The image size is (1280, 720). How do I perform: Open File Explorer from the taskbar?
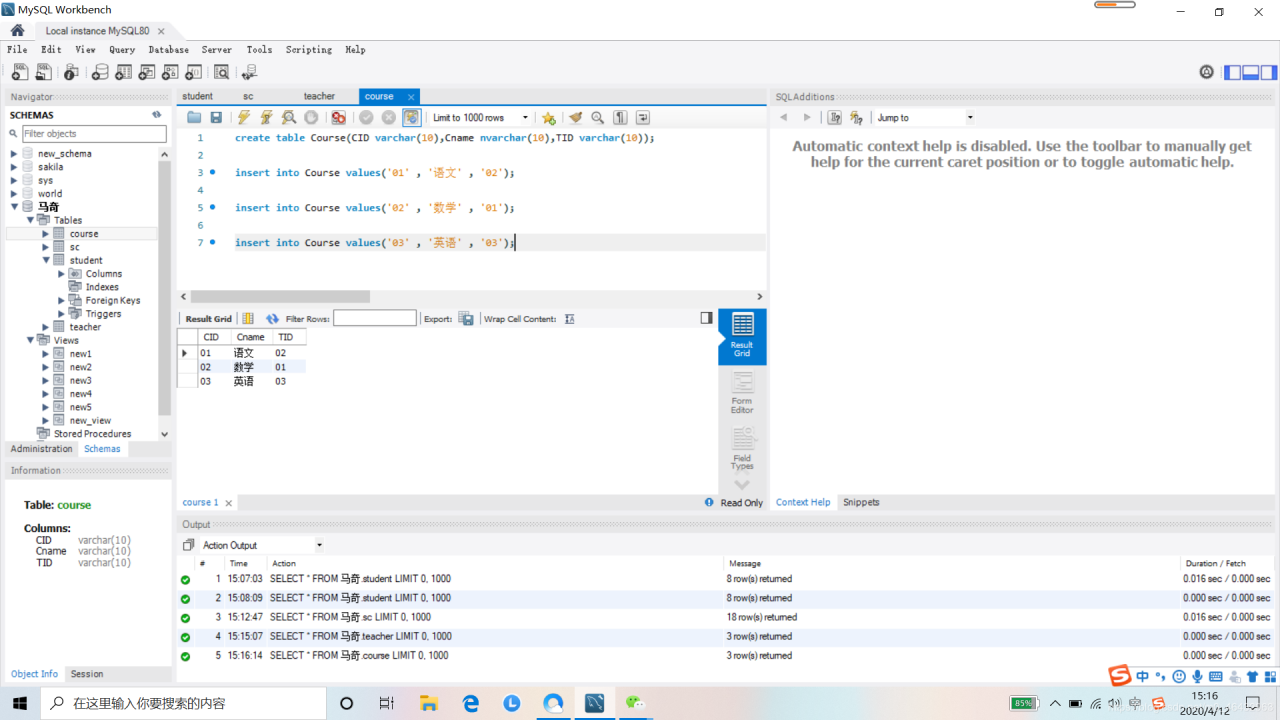pos(429,703)
